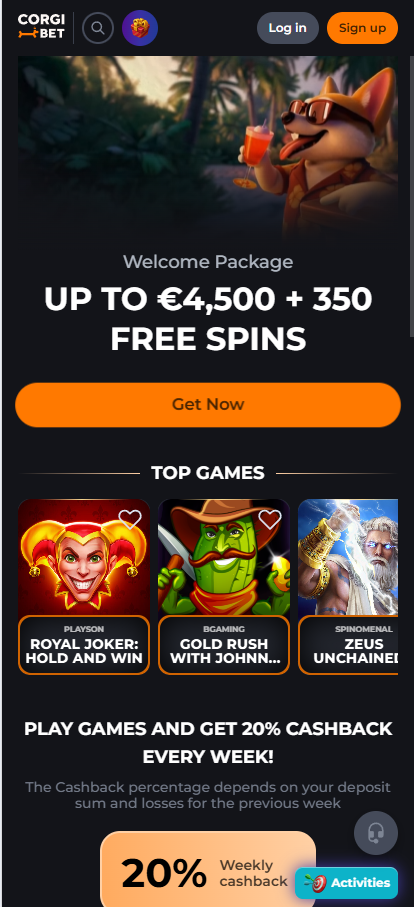Click the Activities dartboard icon
This screenshot has height=907, width=414.
[x=315, y=883]
